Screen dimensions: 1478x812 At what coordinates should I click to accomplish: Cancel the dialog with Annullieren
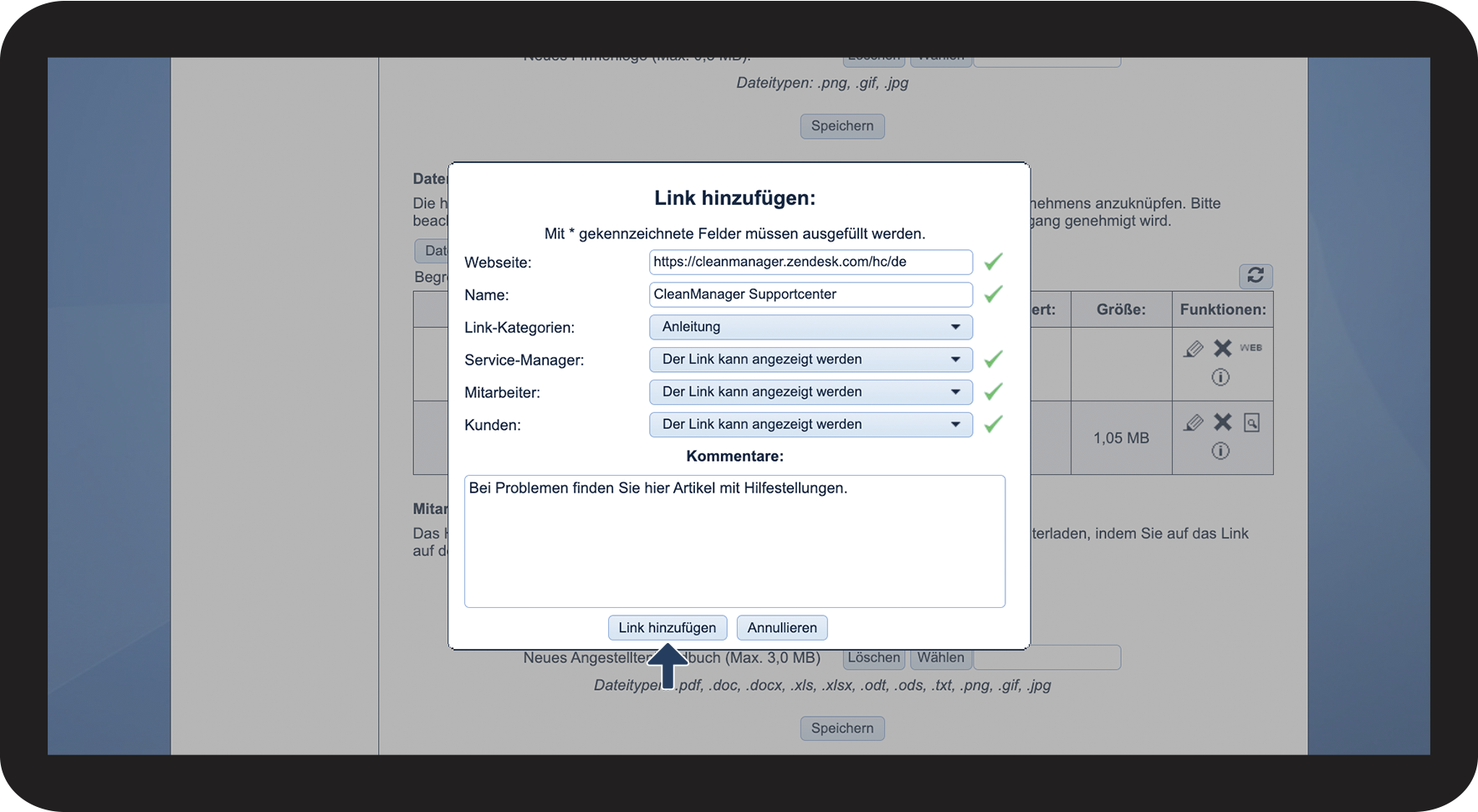(x=781, y=628)
